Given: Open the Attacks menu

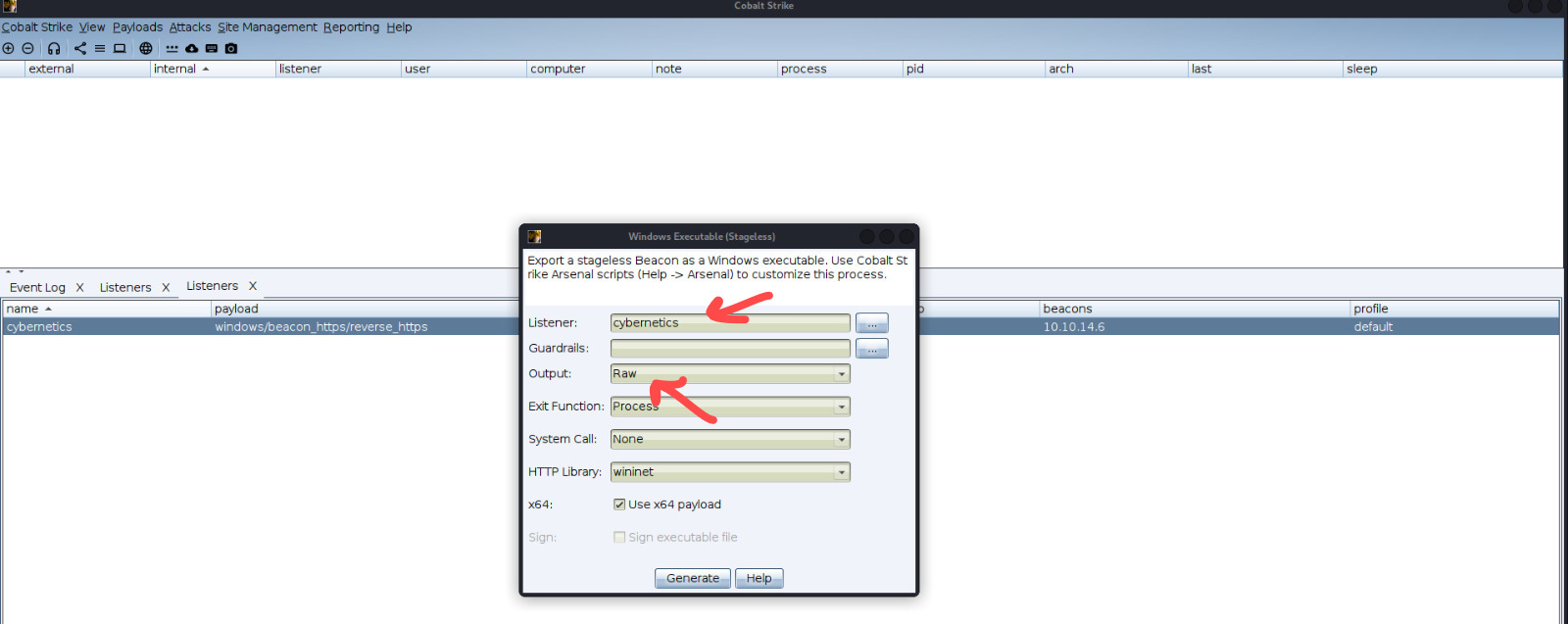Looking at the screenshot, I should point(190,27).
